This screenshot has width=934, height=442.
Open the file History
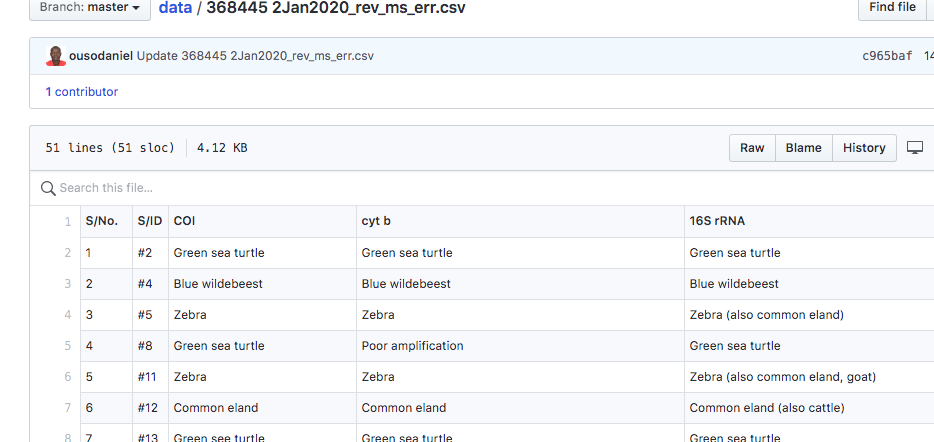click(864, 148)
